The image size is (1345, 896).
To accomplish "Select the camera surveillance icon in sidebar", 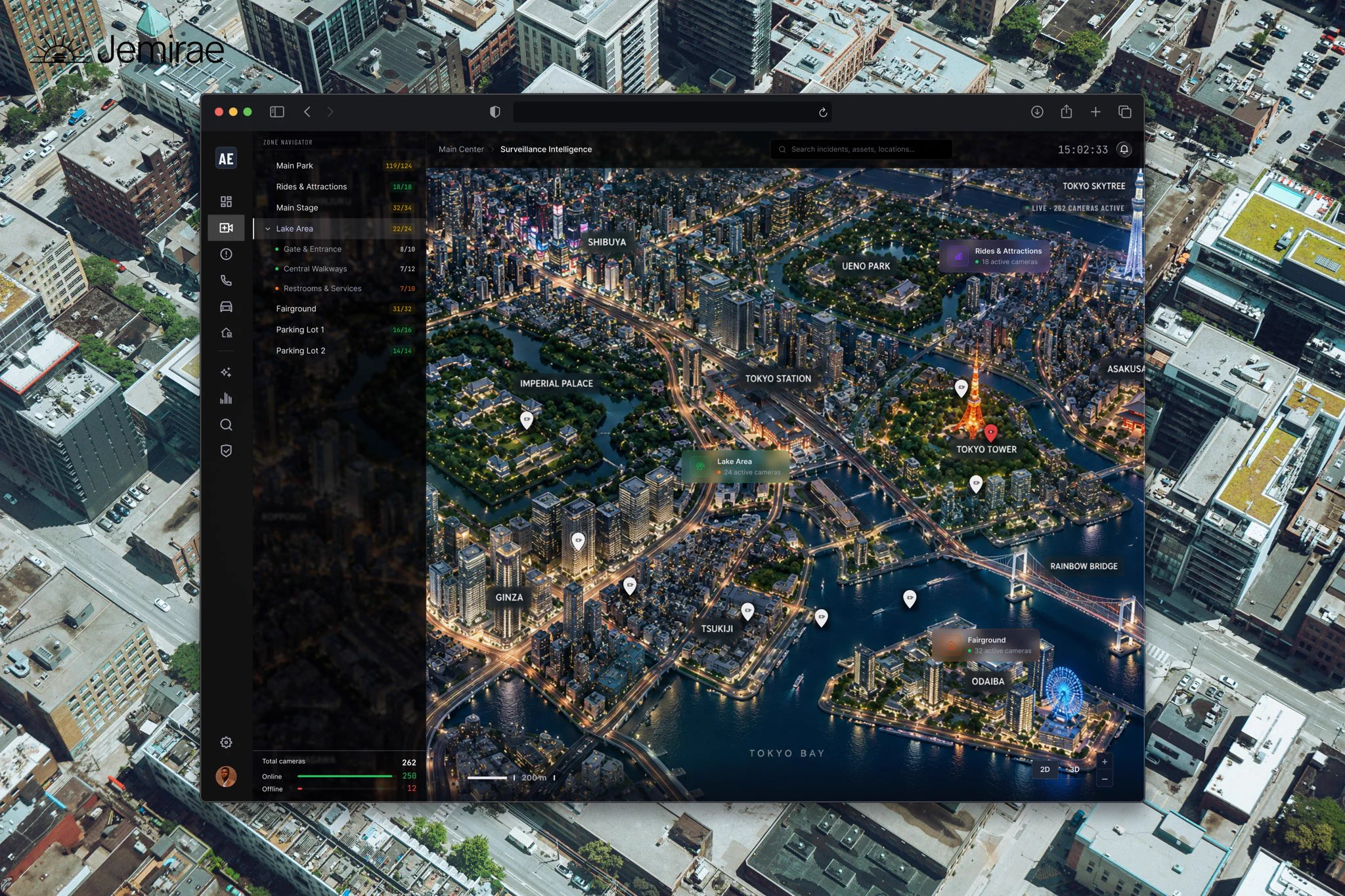I will tap(226, 228).
